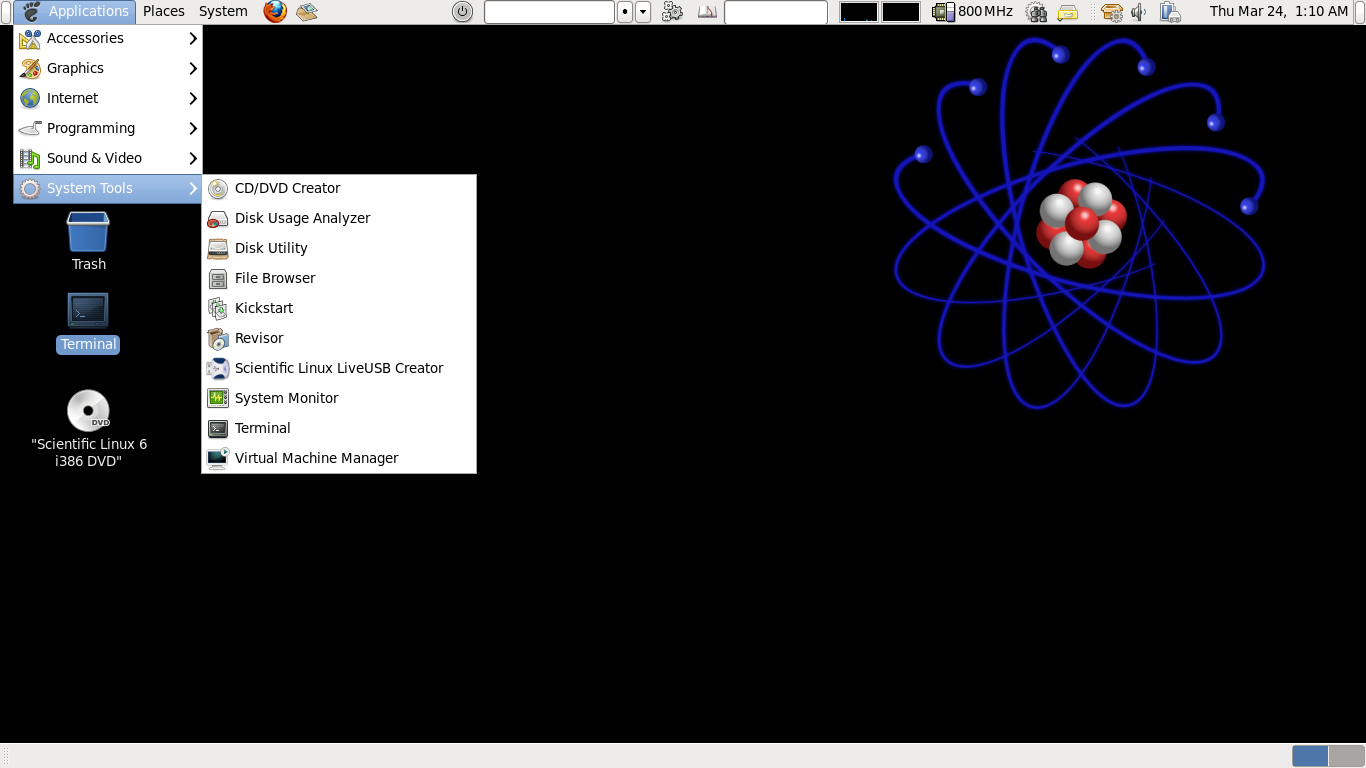Expand the Accessories submenu arrow

point(193,38)
